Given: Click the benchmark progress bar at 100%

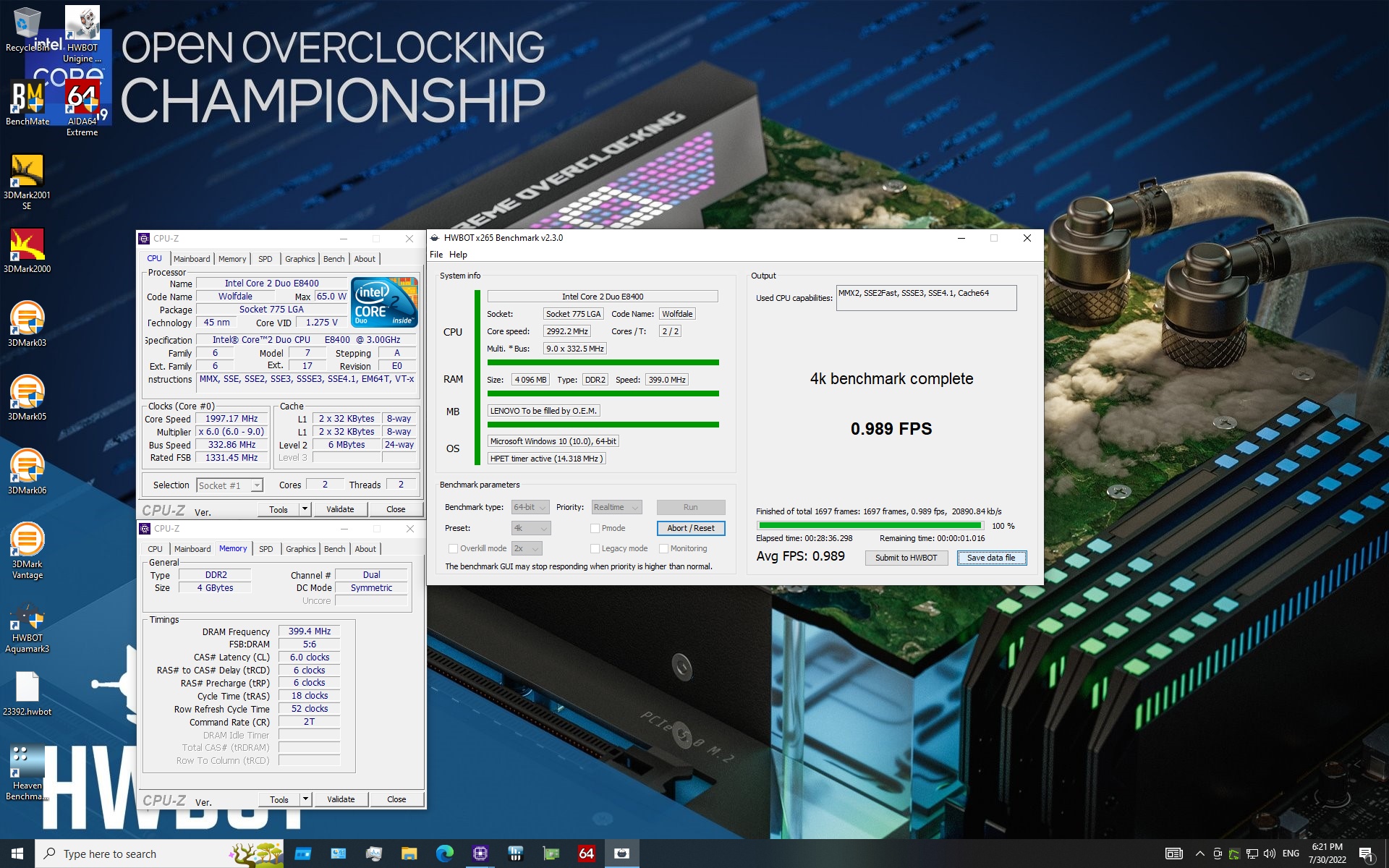Looking at the screenshot, I should click(x=871, y=526).
